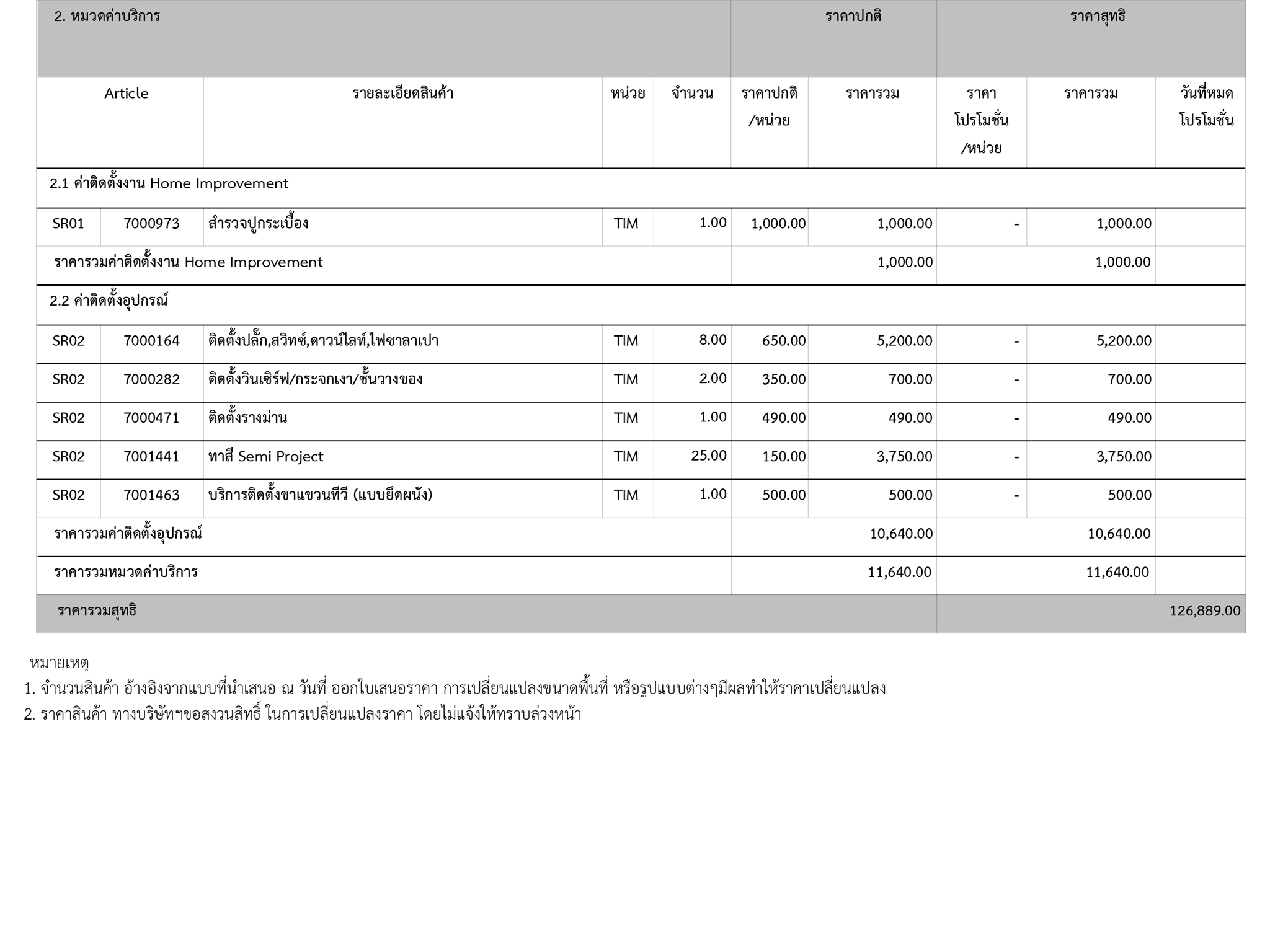Image resolution: width=1270 pixels, height=952 pixels.
Task: Click article number 7001463
Action: 151,495
